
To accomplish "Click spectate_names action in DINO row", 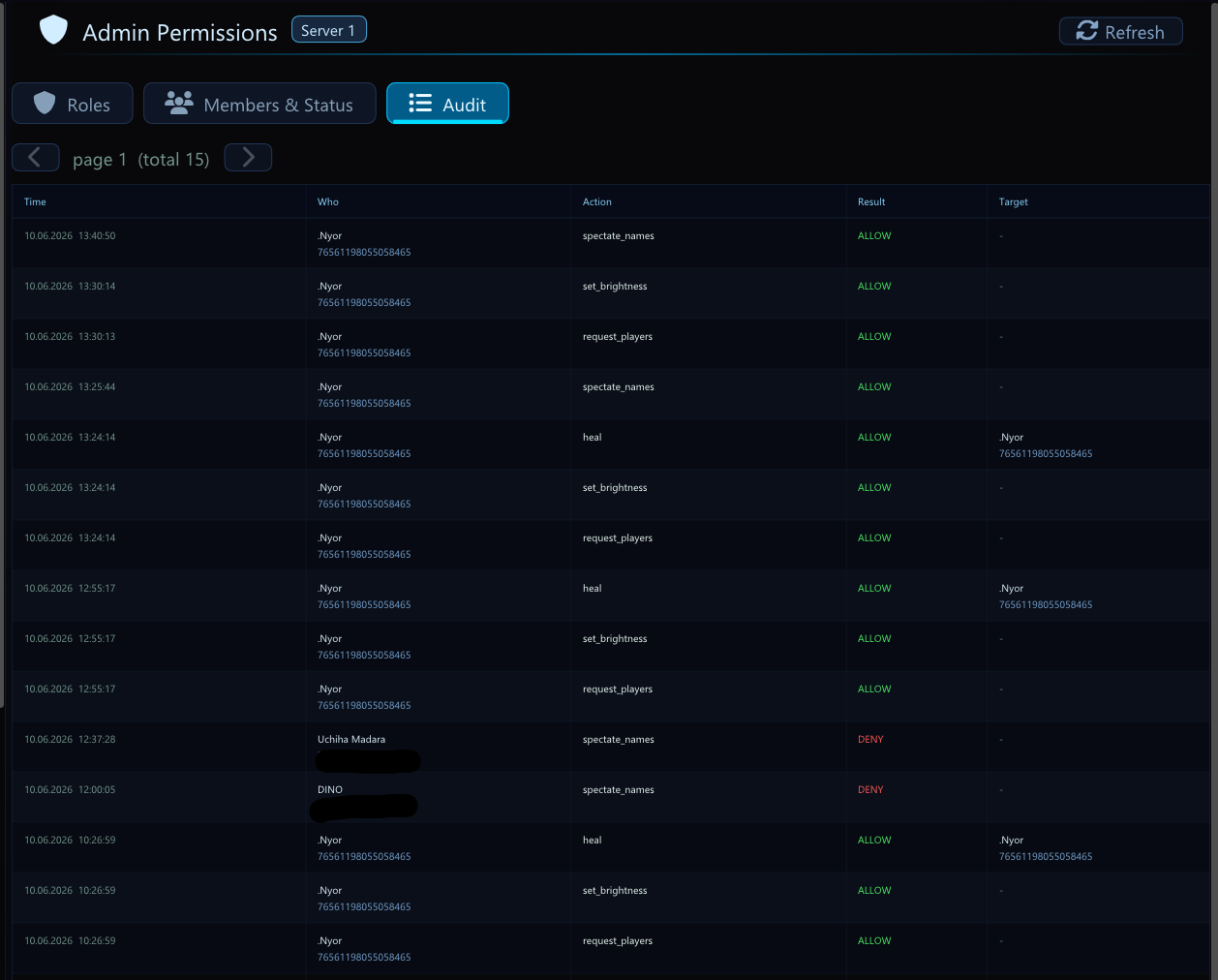I will click(x=619, y=789).
